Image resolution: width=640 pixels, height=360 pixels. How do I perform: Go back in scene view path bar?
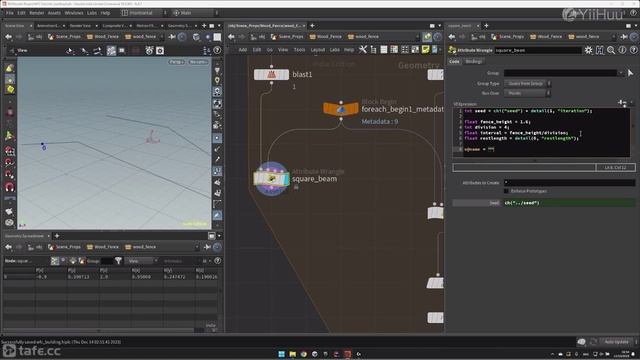coord(8,37)
